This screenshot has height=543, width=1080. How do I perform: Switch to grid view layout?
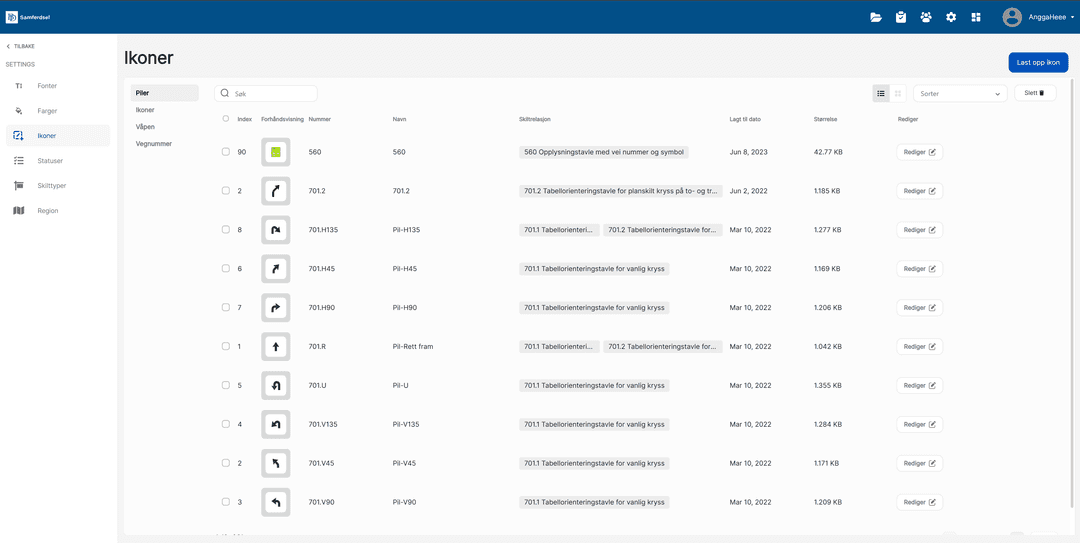pos(898,93)
